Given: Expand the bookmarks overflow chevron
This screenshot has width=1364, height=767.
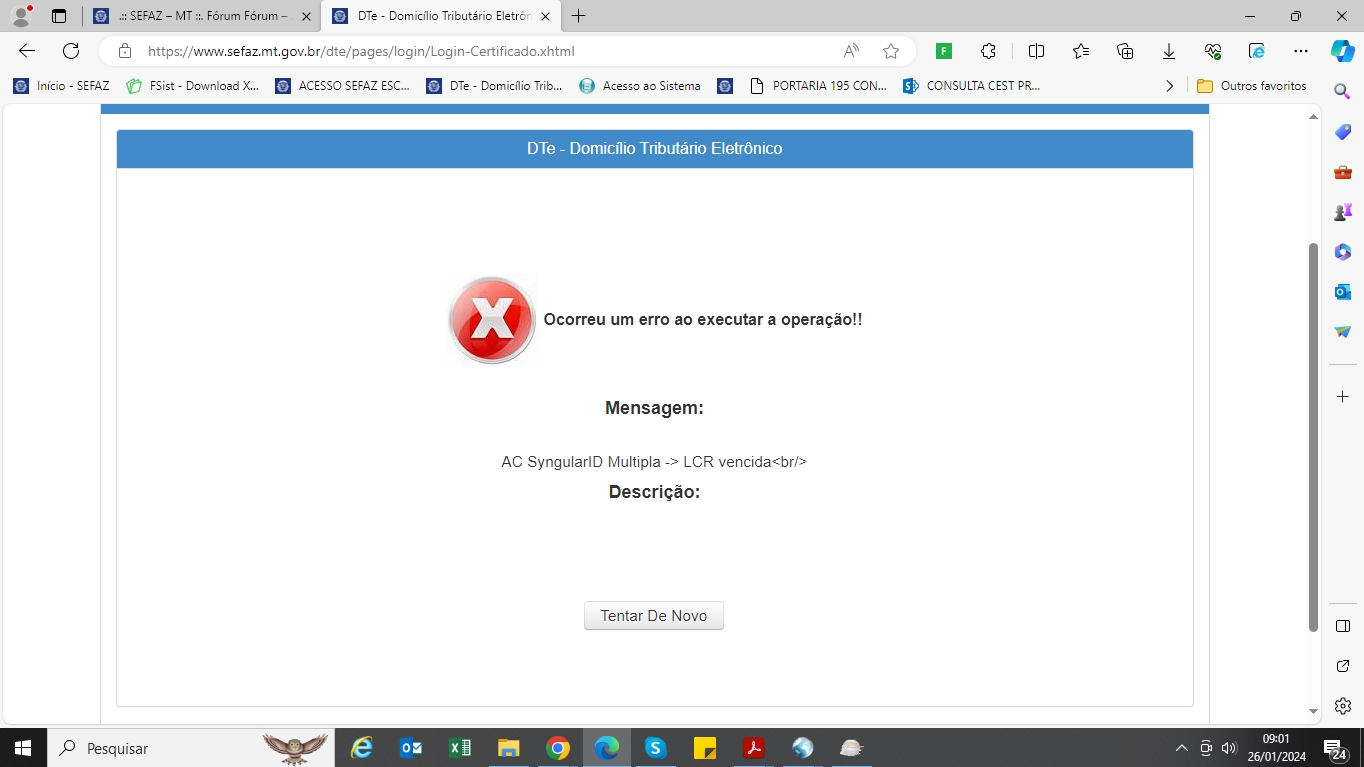Looking at the screenshot, I should (1170, 86).
